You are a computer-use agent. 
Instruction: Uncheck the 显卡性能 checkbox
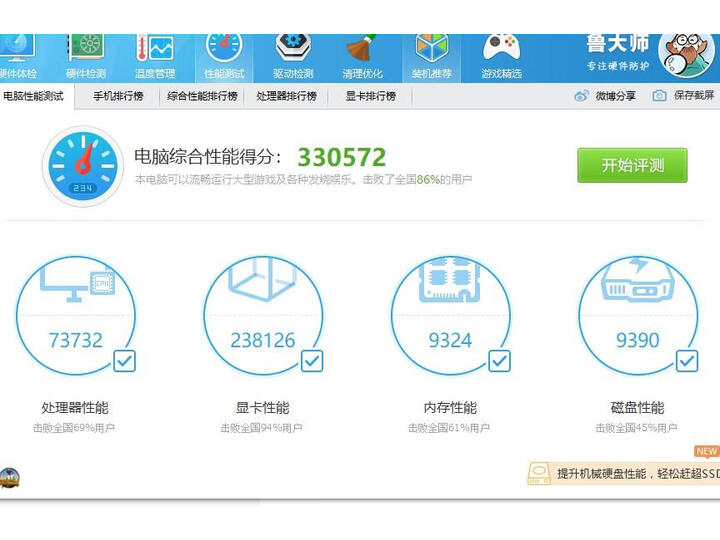pos(312,360)
